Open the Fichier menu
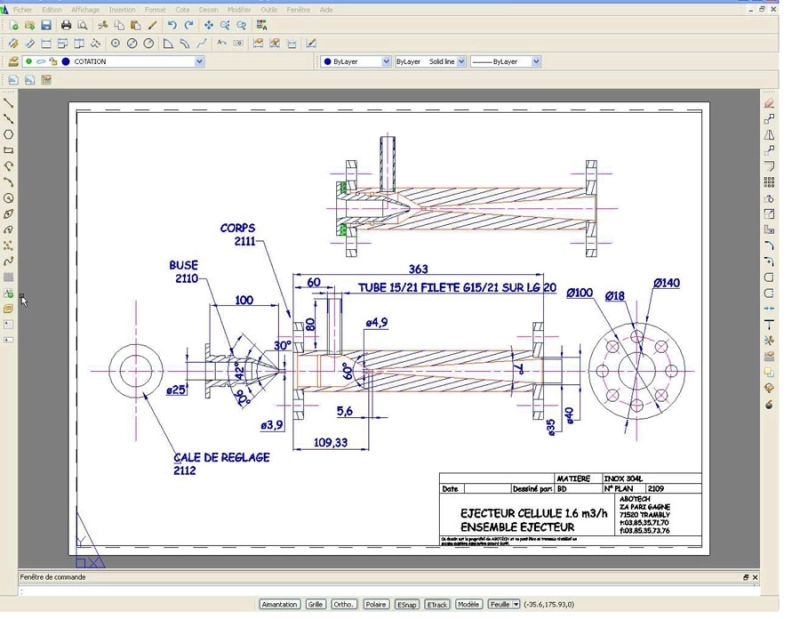Screen dimensions: 800x619 click(22, 10)
